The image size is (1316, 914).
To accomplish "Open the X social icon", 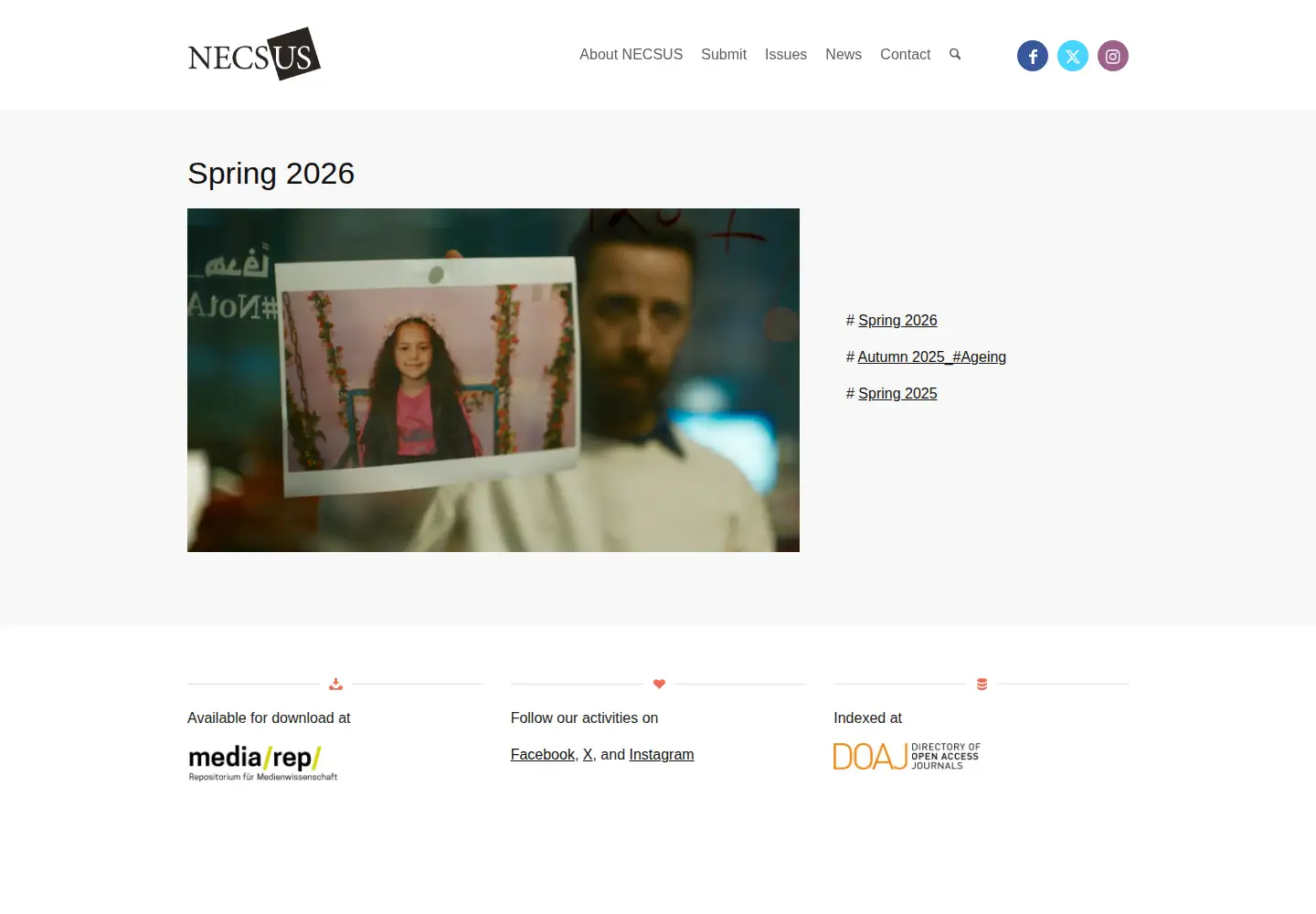I will pos(1073,56).
